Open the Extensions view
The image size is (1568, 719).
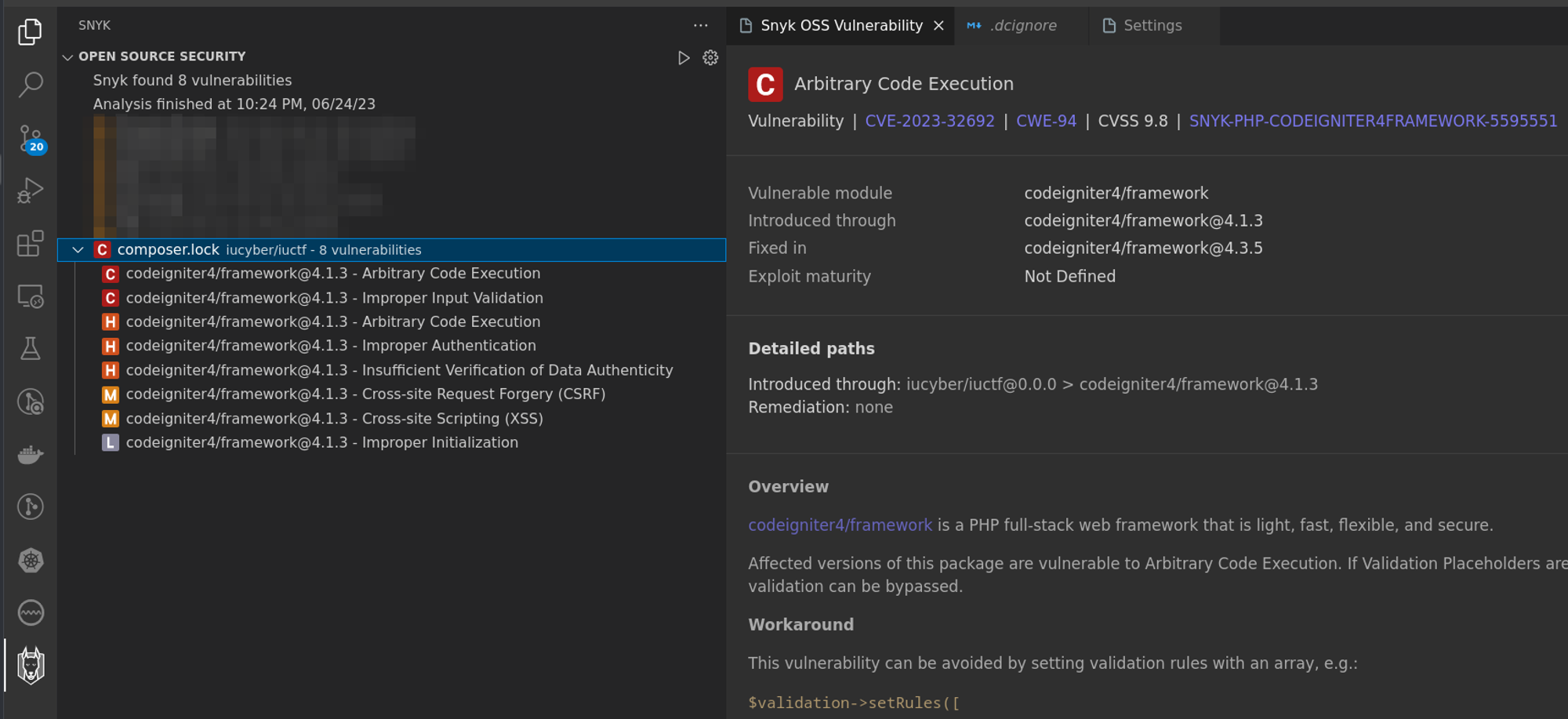coord(30,244)
